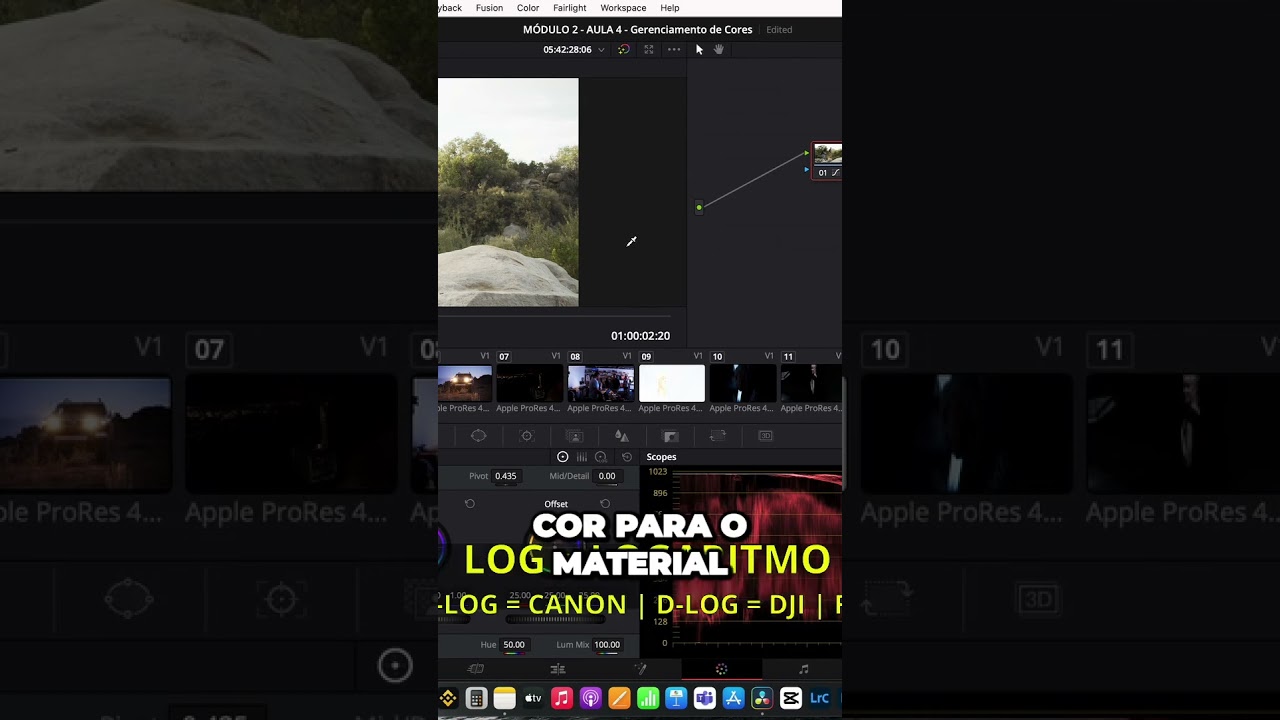Expand the viewer timecode dropdown
This screenshot has height=720, width=1280.
(601, 50)
